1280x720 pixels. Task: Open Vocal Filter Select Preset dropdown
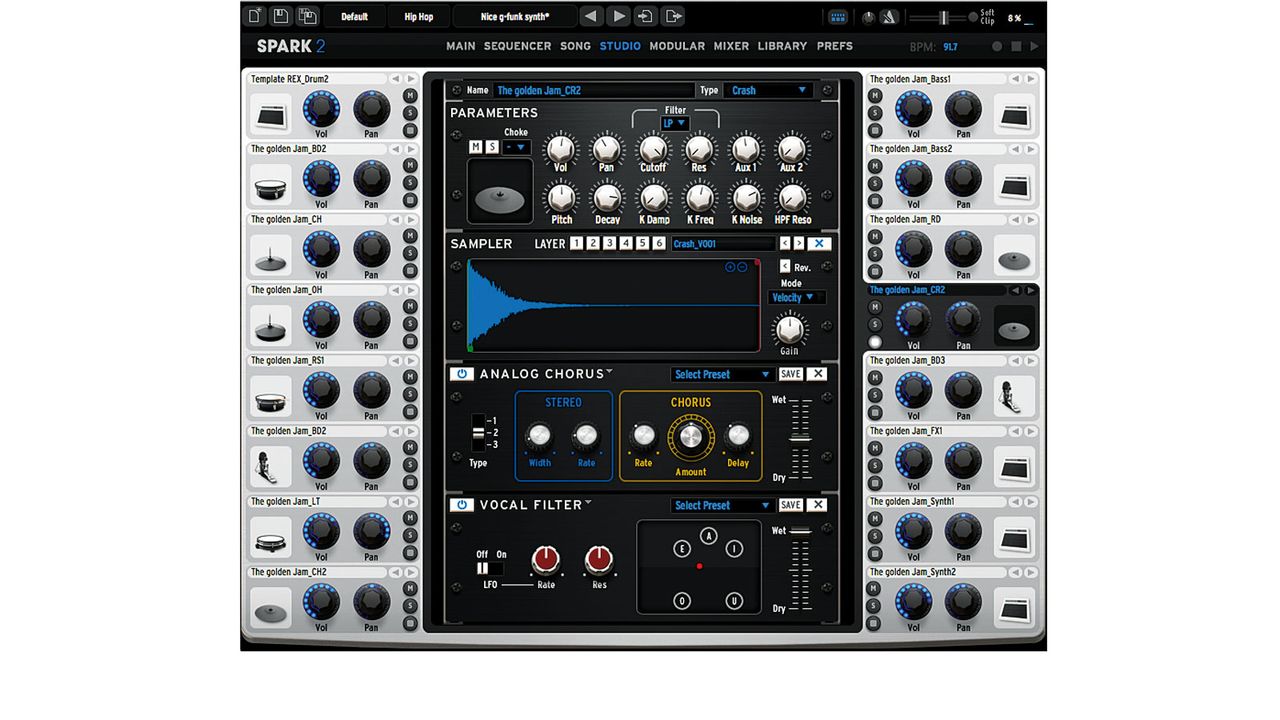pyautogui.click(x=723, y=505)
